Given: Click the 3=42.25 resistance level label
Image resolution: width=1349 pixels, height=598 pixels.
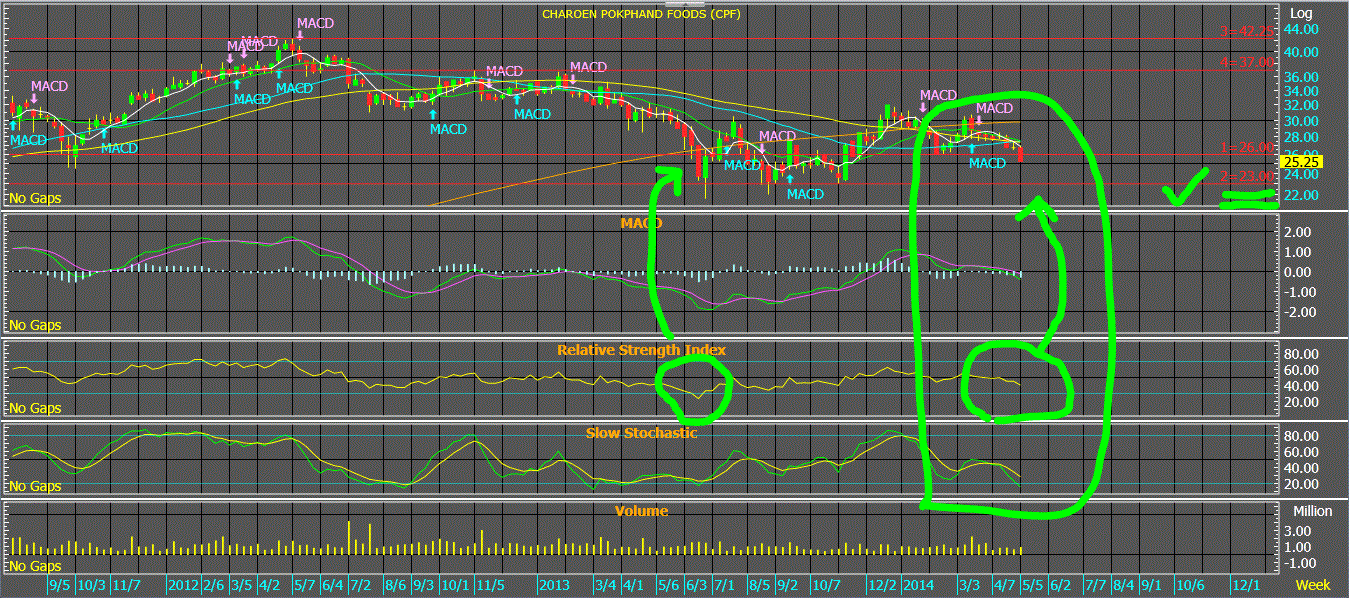Looking at the screenshot, I should [1248, 31].
